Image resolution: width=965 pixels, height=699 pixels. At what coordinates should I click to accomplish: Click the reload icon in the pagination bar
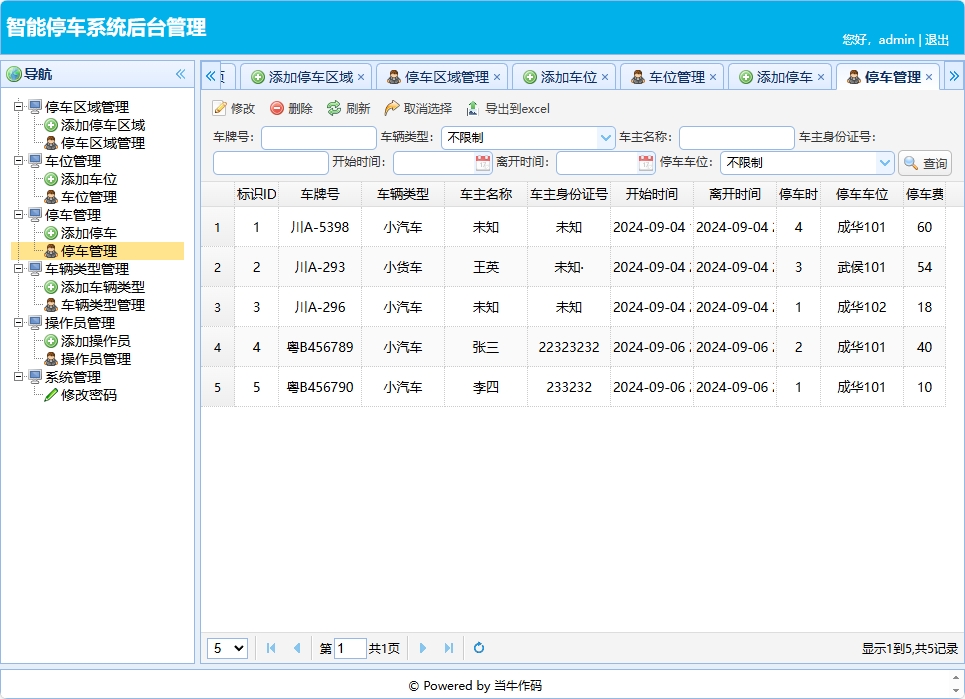[x=478, y=648]
